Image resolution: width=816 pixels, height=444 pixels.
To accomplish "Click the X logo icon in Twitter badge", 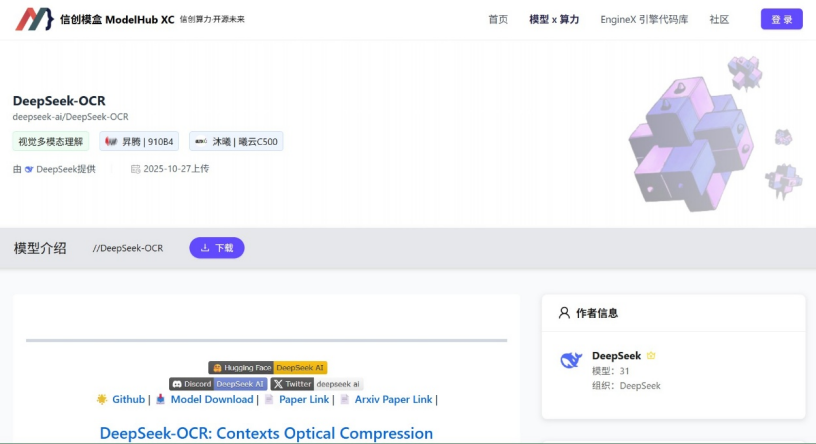I will 278,384.
